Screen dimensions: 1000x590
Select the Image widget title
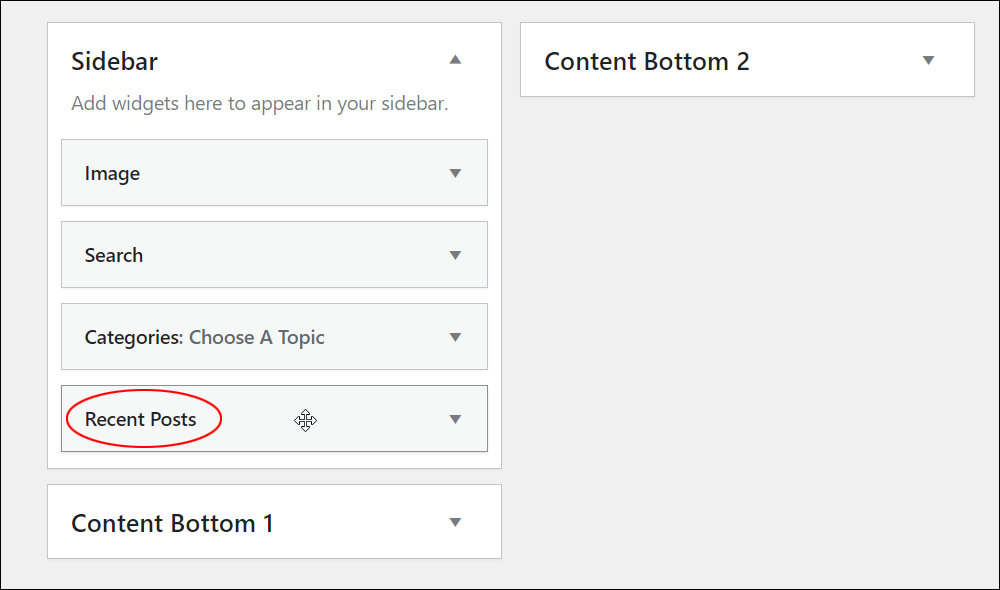tap(112, 173)
